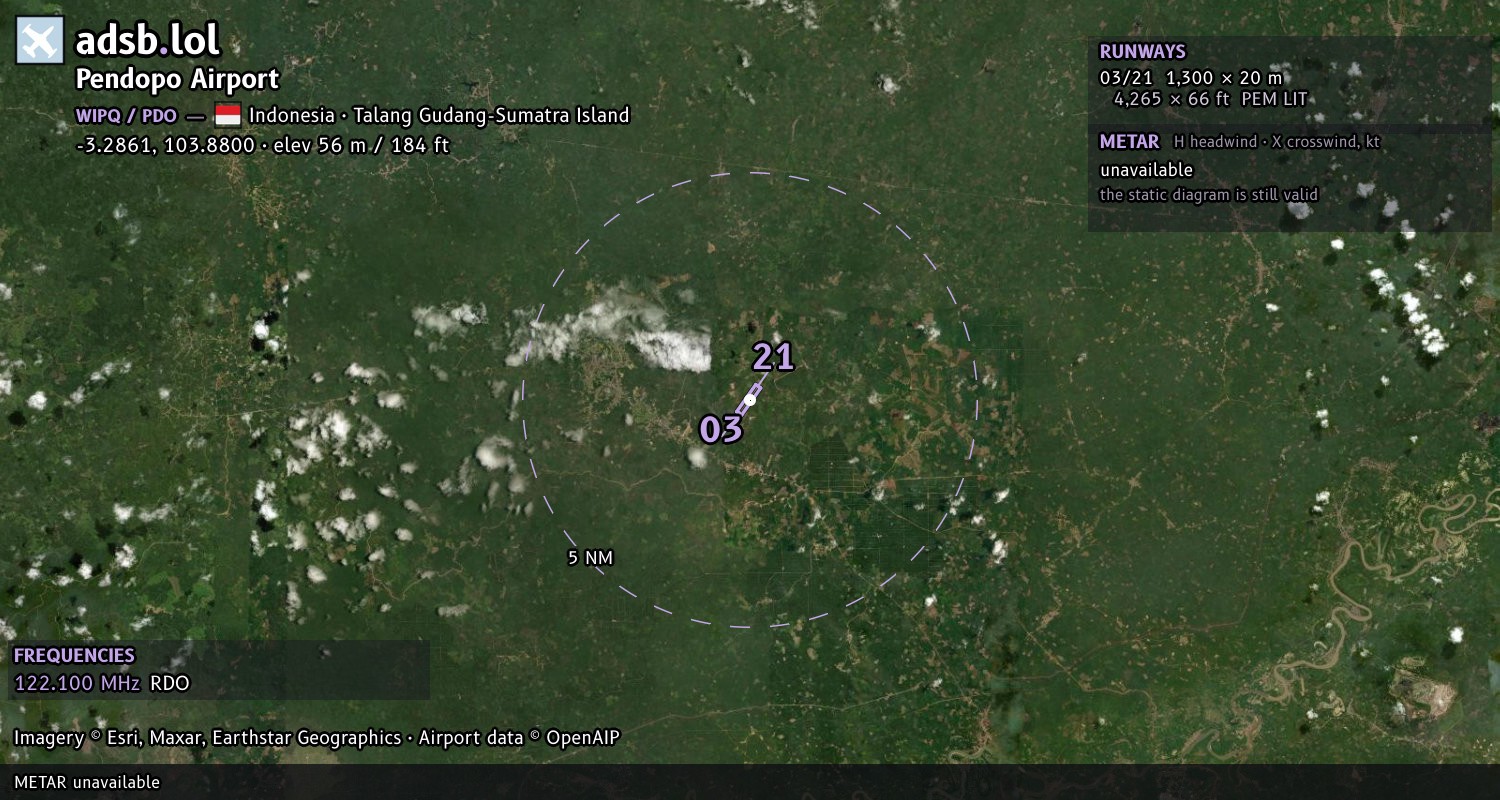Click the Indonesia · Talang Gudang-Sumatra Island text
1500x800 pixels.
[439, 115]
